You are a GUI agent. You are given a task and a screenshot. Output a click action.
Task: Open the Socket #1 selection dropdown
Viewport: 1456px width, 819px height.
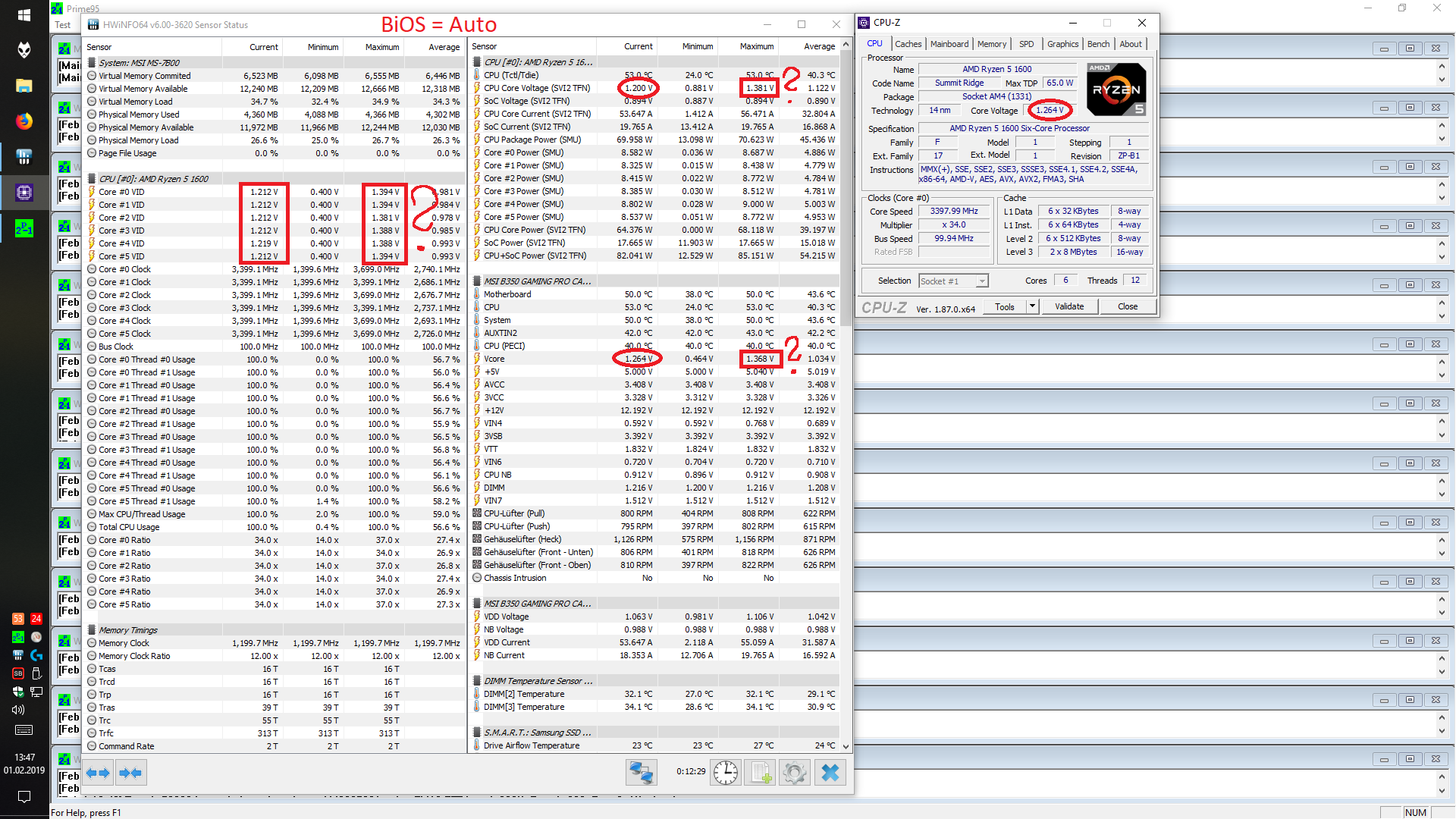tap(982, 281)
